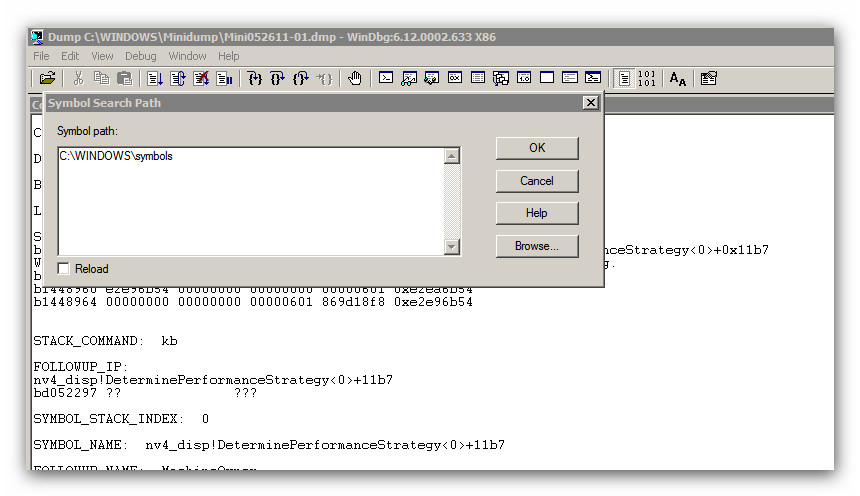This screenshot has height=496, width=860.
Task: Click OK in Symbol Search Path dialog
Action: click(x=537, y=148)
